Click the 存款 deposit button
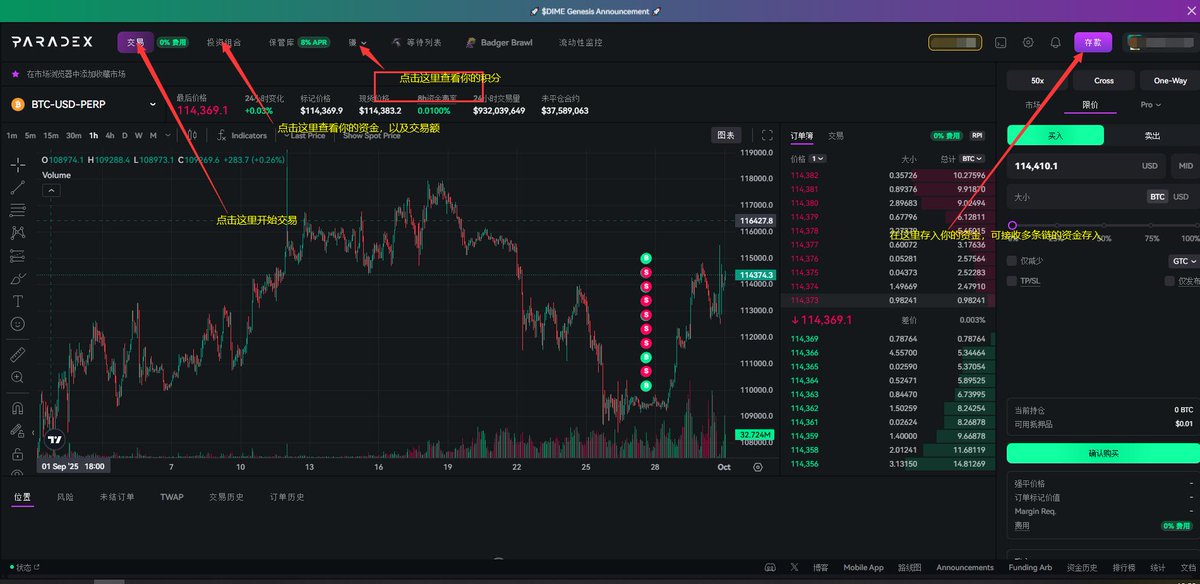 1093,43
